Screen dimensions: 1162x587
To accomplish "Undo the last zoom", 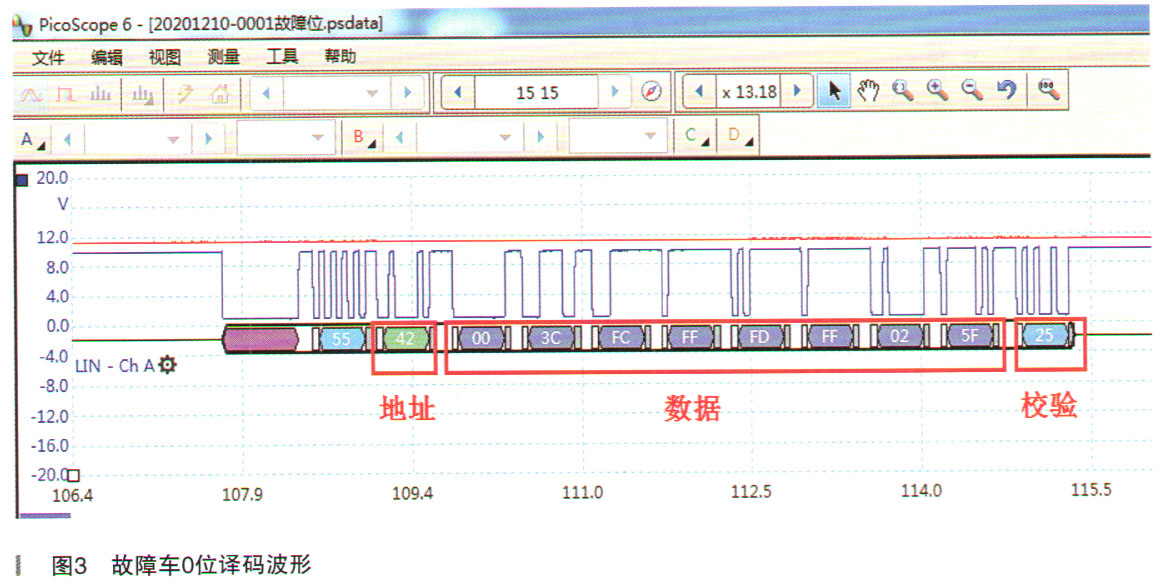I will click(x=1006, y=90).
